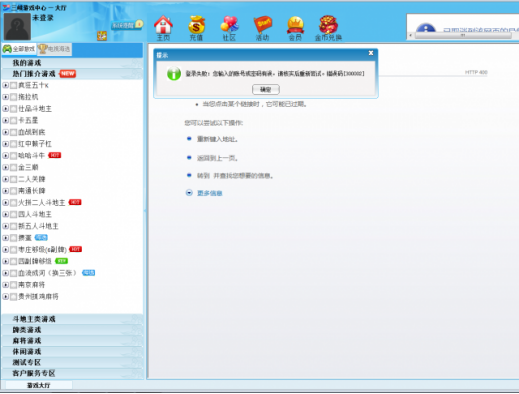Click the game icon next to 火拼二人斗地主

[14, 203]
